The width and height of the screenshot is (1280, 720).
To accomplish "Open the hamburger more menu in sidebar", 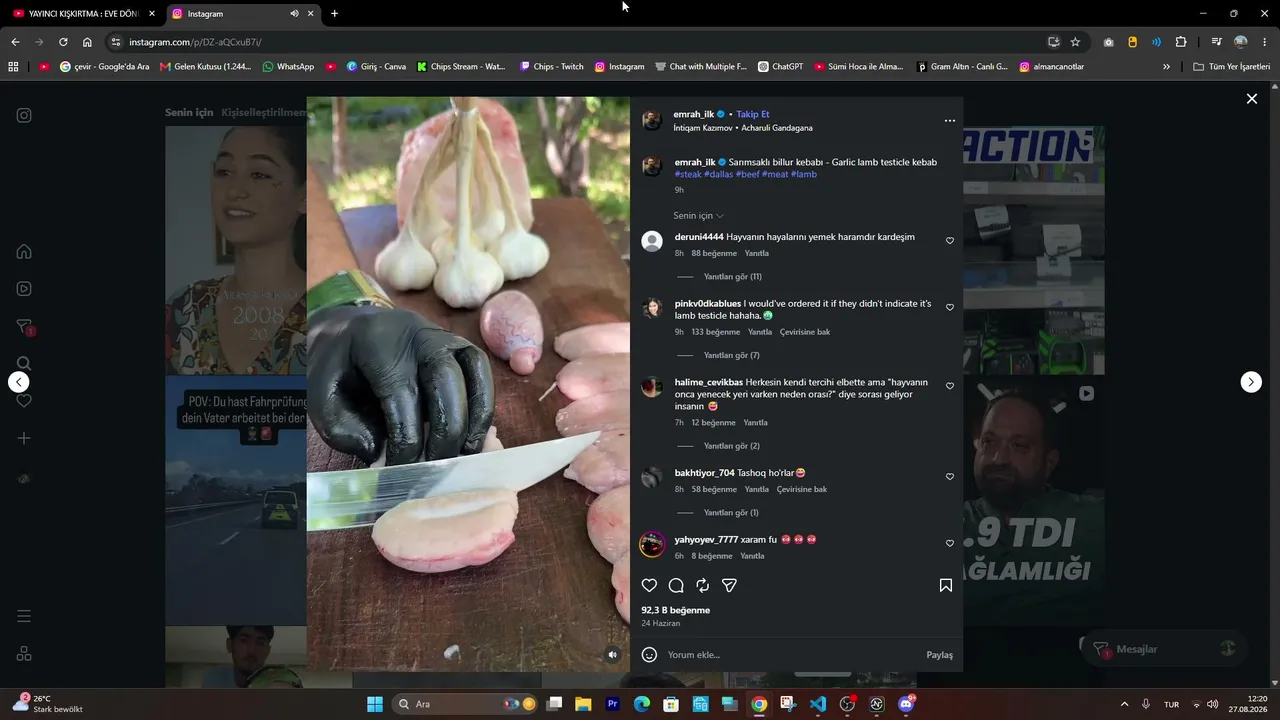I will 24,616.
